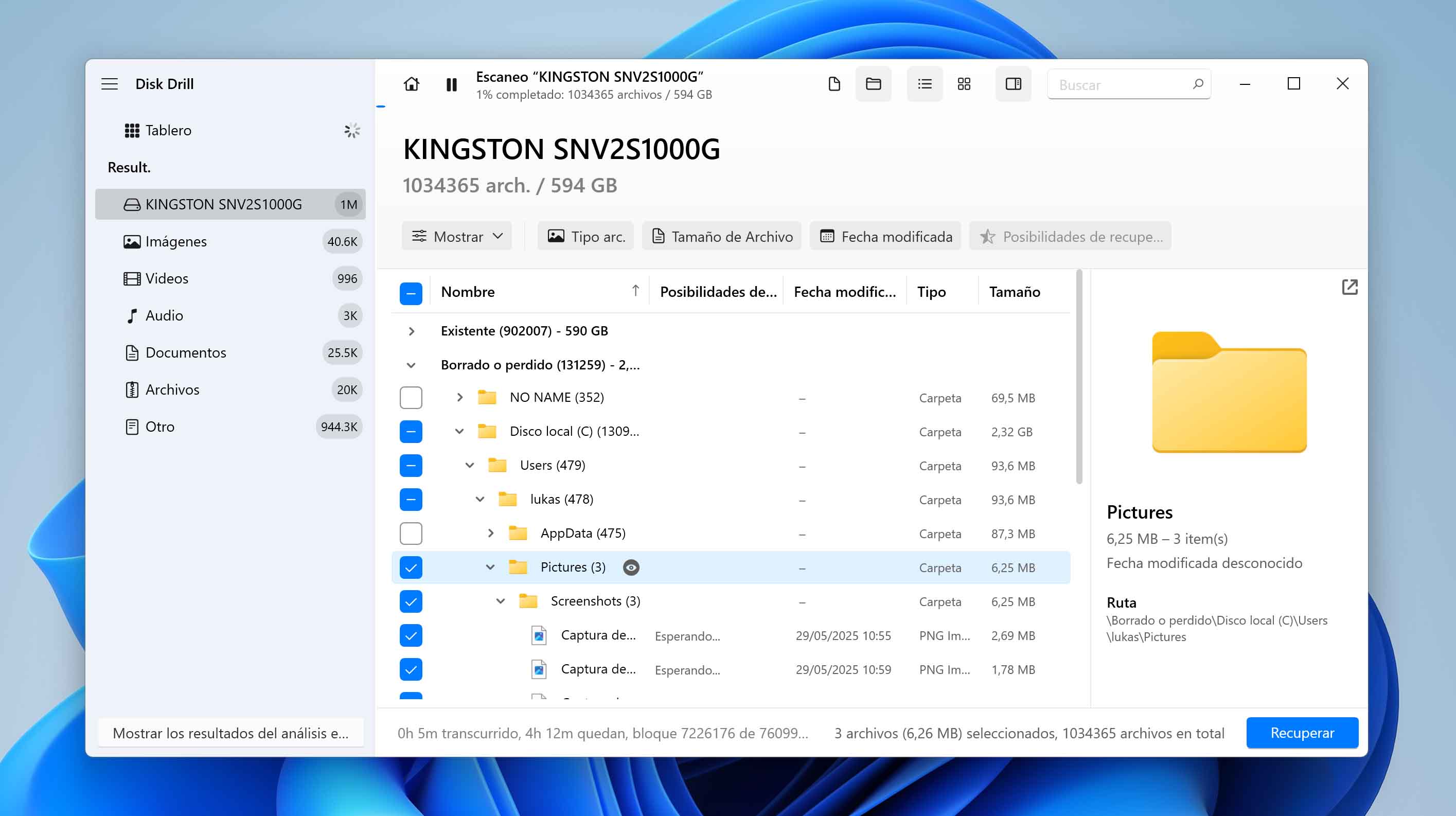Click the eye preview icon on Pictures row
The image size is (1456, 816).
coord(631,567)
